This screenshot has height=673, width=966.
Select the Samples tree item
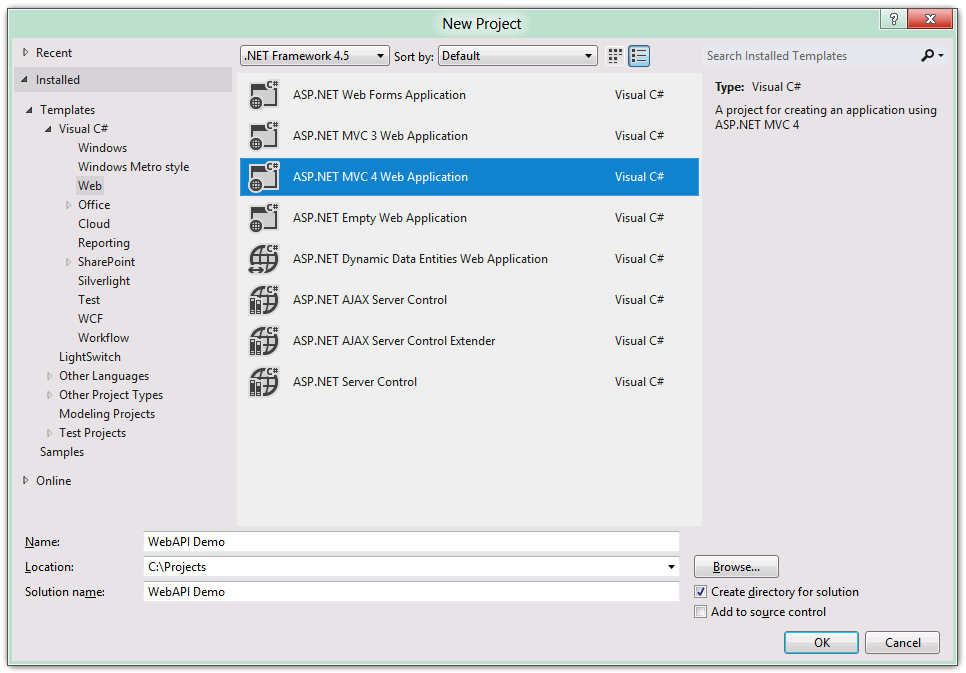(62, 452)
